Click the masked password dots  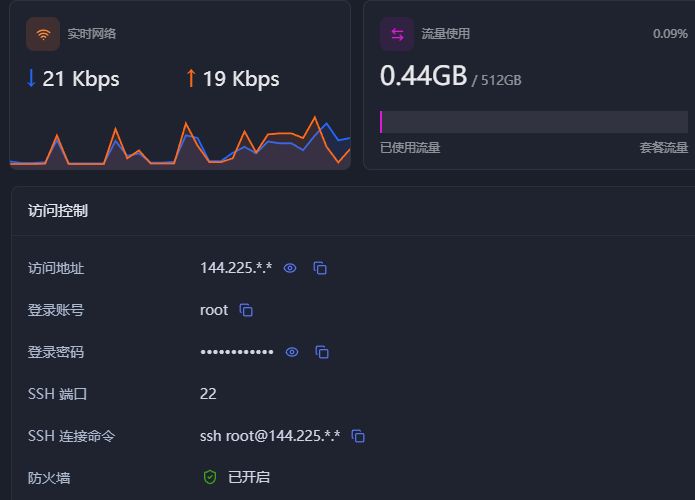[x=237, y=352]
